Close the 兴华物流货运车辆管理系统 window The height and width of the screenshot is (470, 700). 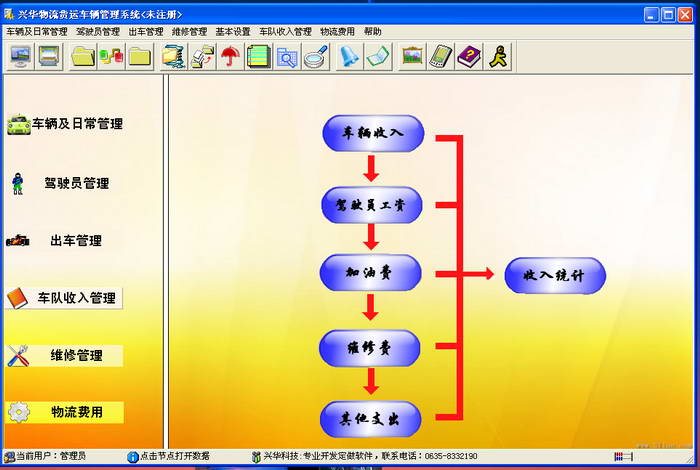click(685, 15)
